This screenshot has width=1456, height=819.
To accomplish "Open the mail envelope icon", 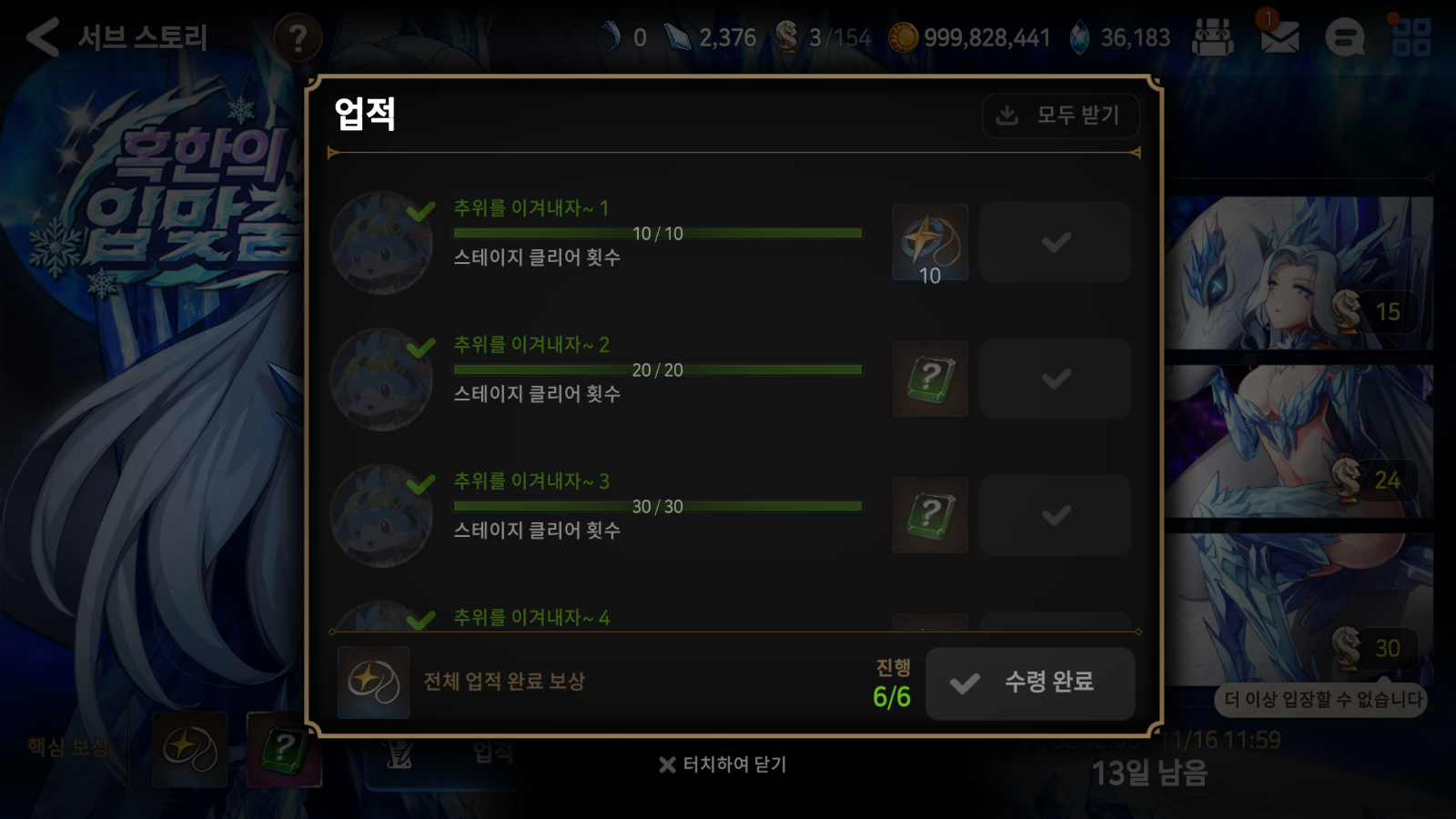I will [x=1279, y=37].
